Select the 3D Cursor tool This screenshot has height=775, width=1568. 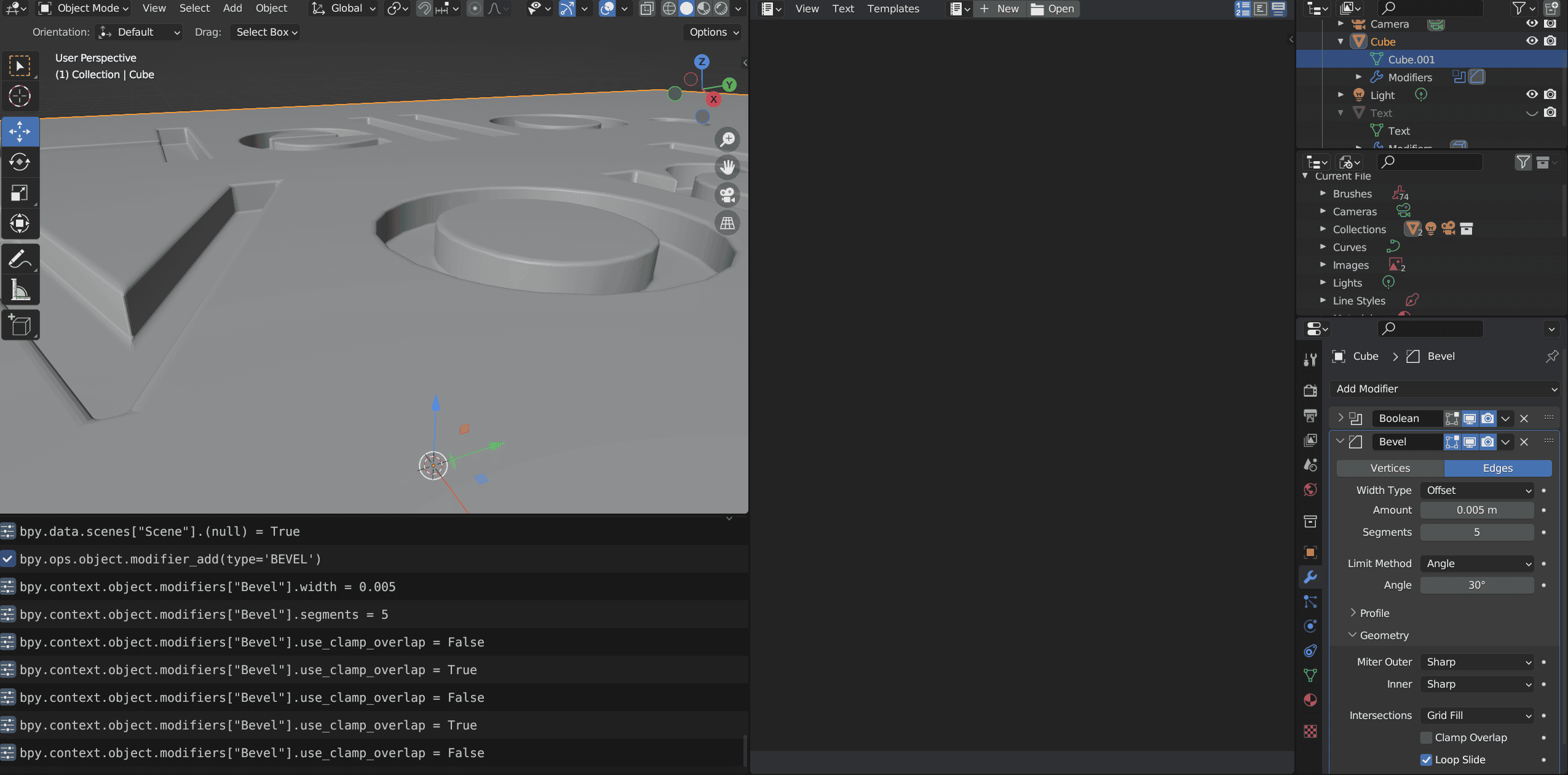point(20,97)
